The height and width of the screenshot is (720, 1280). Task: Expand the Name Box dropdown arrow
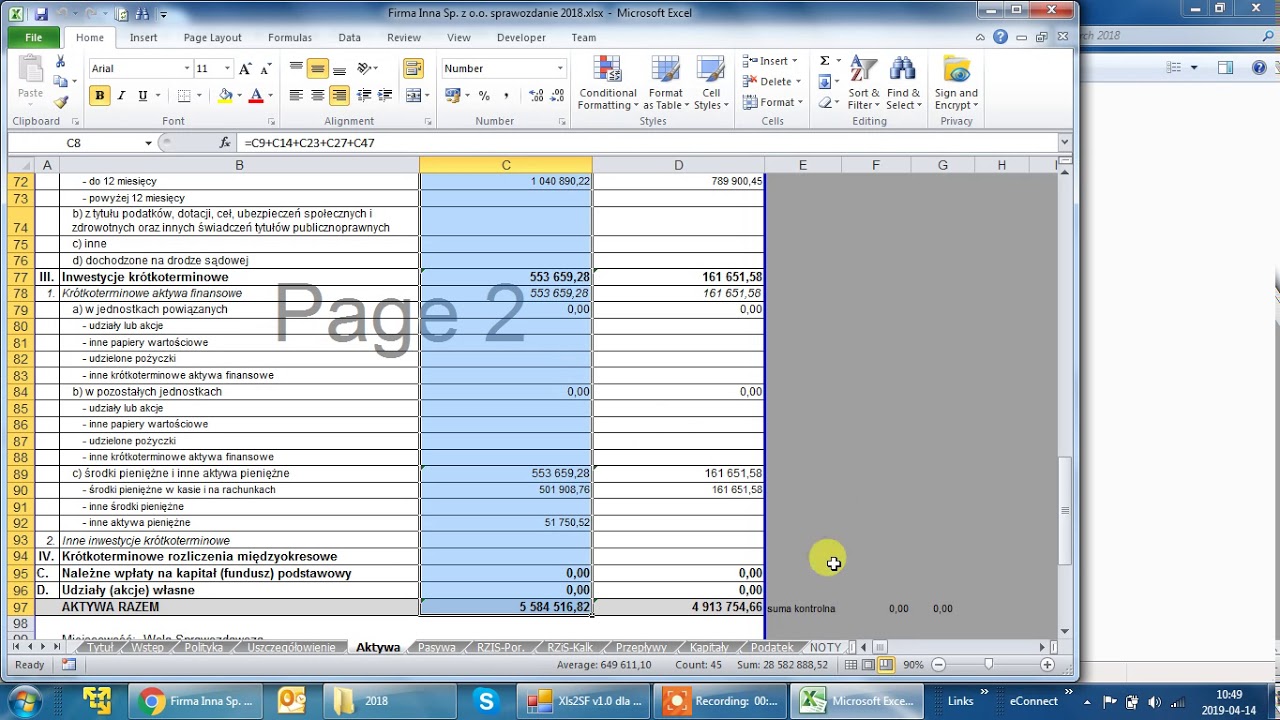(148, 143)
